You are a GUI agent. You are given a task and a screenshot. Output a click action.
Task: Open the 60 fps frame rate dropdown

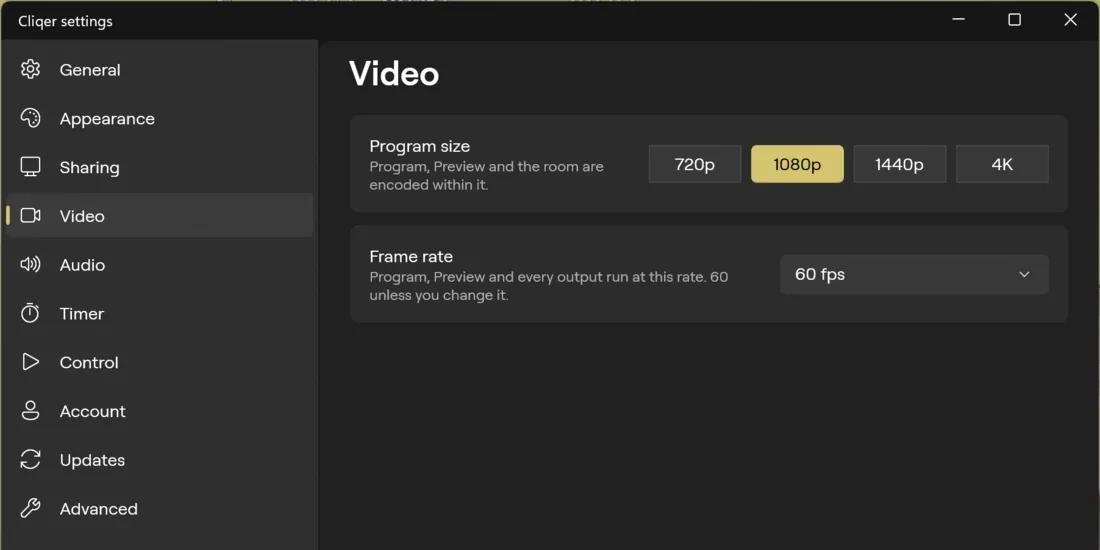(914, 274)
